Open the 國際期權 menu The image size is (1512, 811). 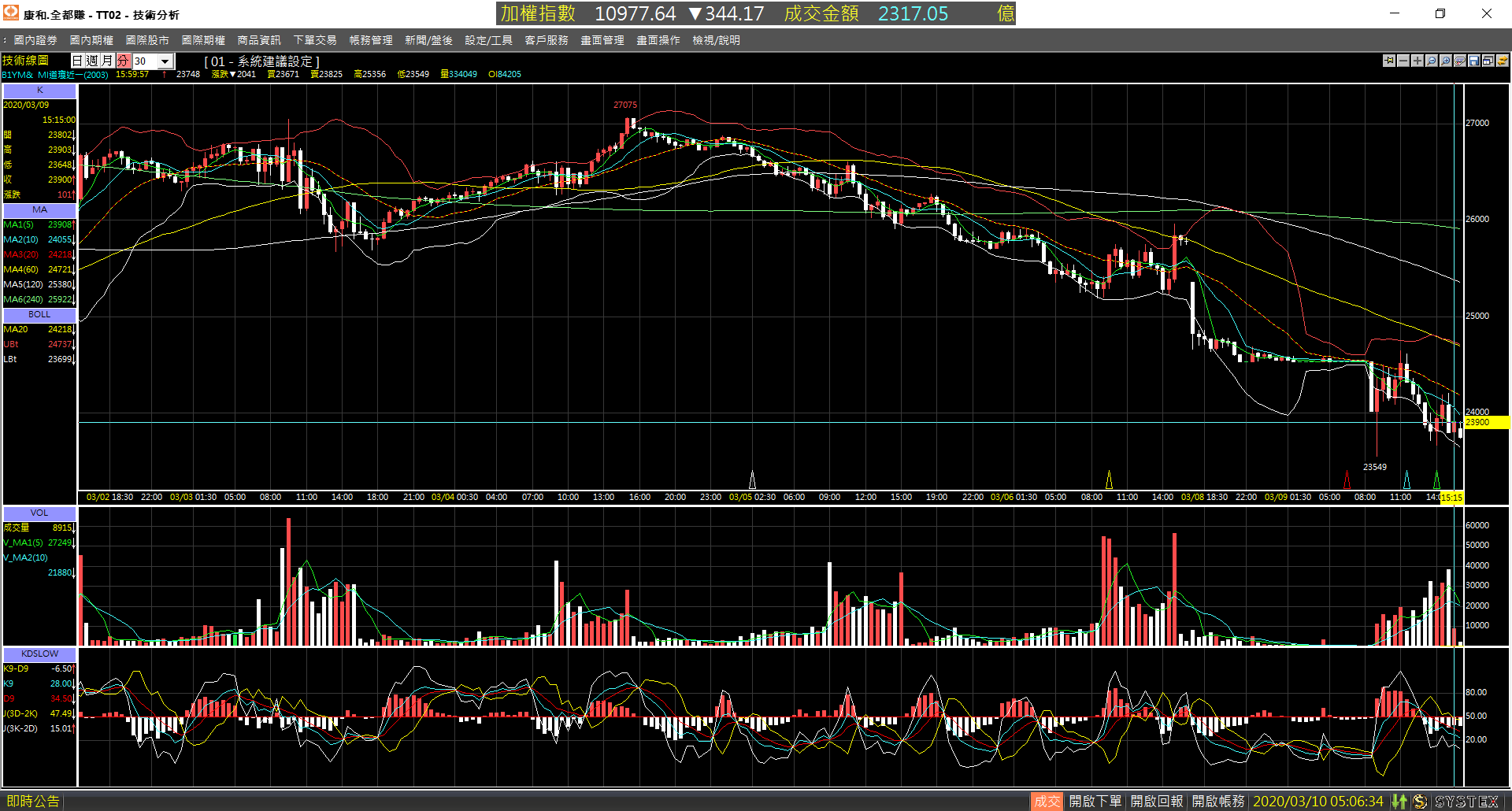coord(203,40)
